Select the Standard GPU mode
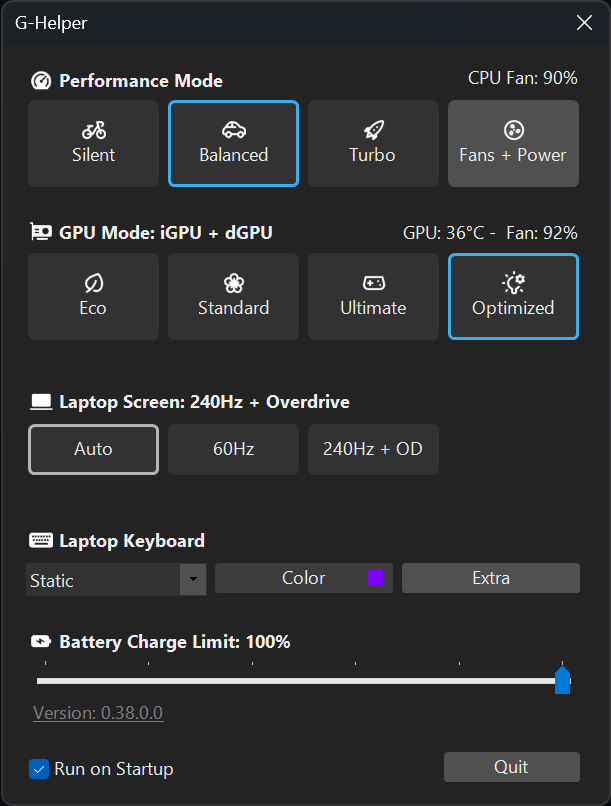 (x=233, y=296)
